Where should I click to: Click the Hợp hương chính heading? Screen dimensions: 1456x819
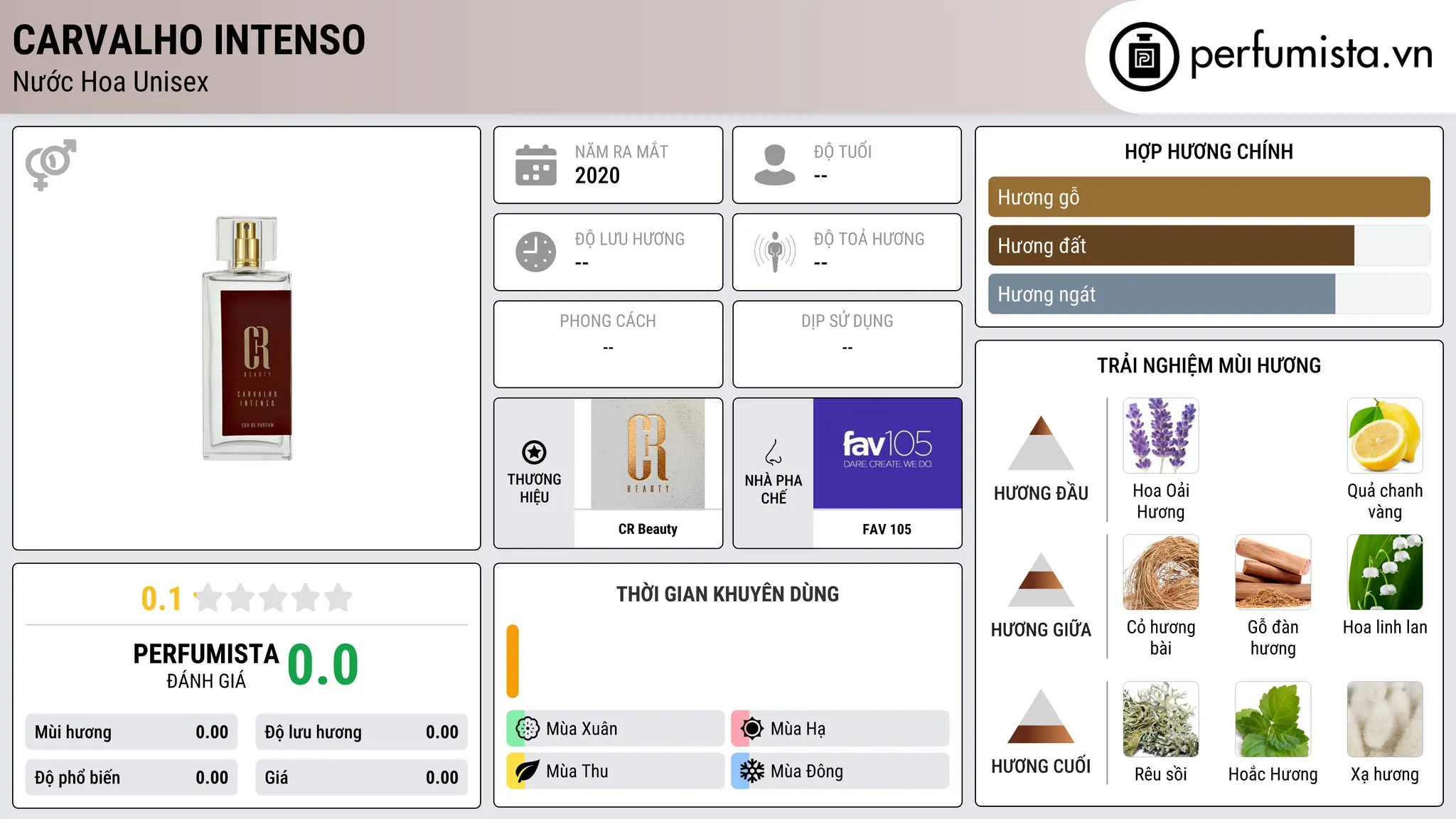tap(1209, 151)
